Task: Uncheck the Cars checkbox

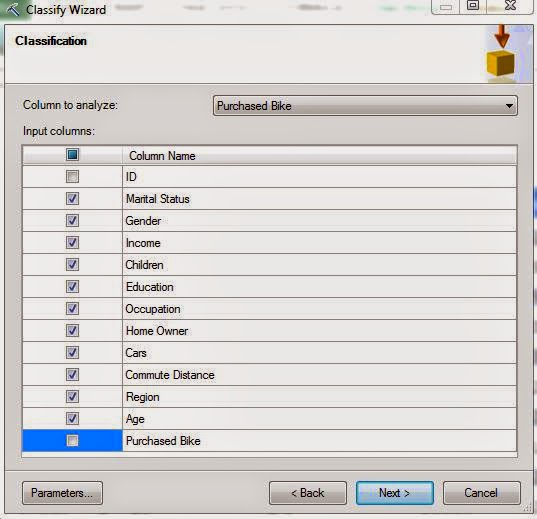Action: tap(72, 353)
